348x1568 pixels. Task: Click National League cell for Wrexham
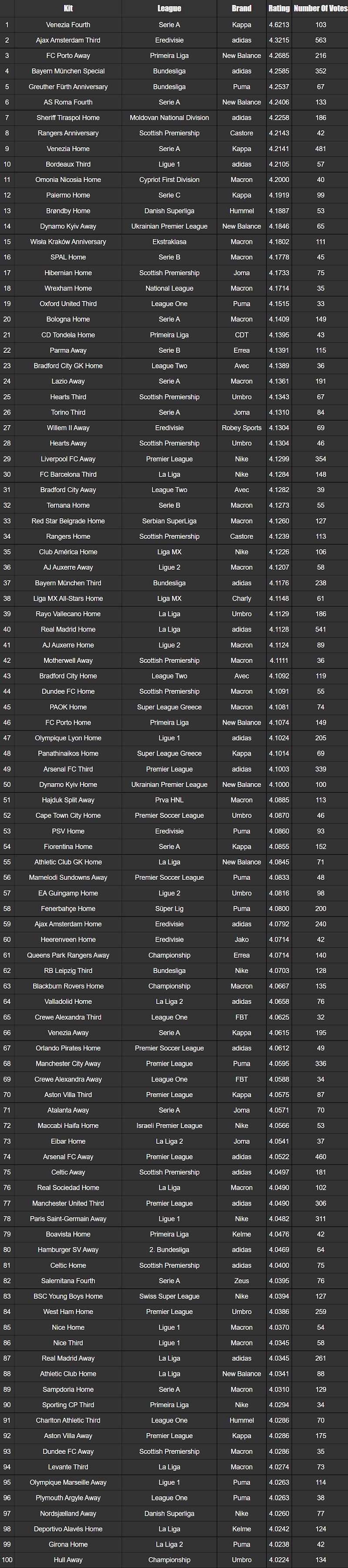click(x=169, y=288)
